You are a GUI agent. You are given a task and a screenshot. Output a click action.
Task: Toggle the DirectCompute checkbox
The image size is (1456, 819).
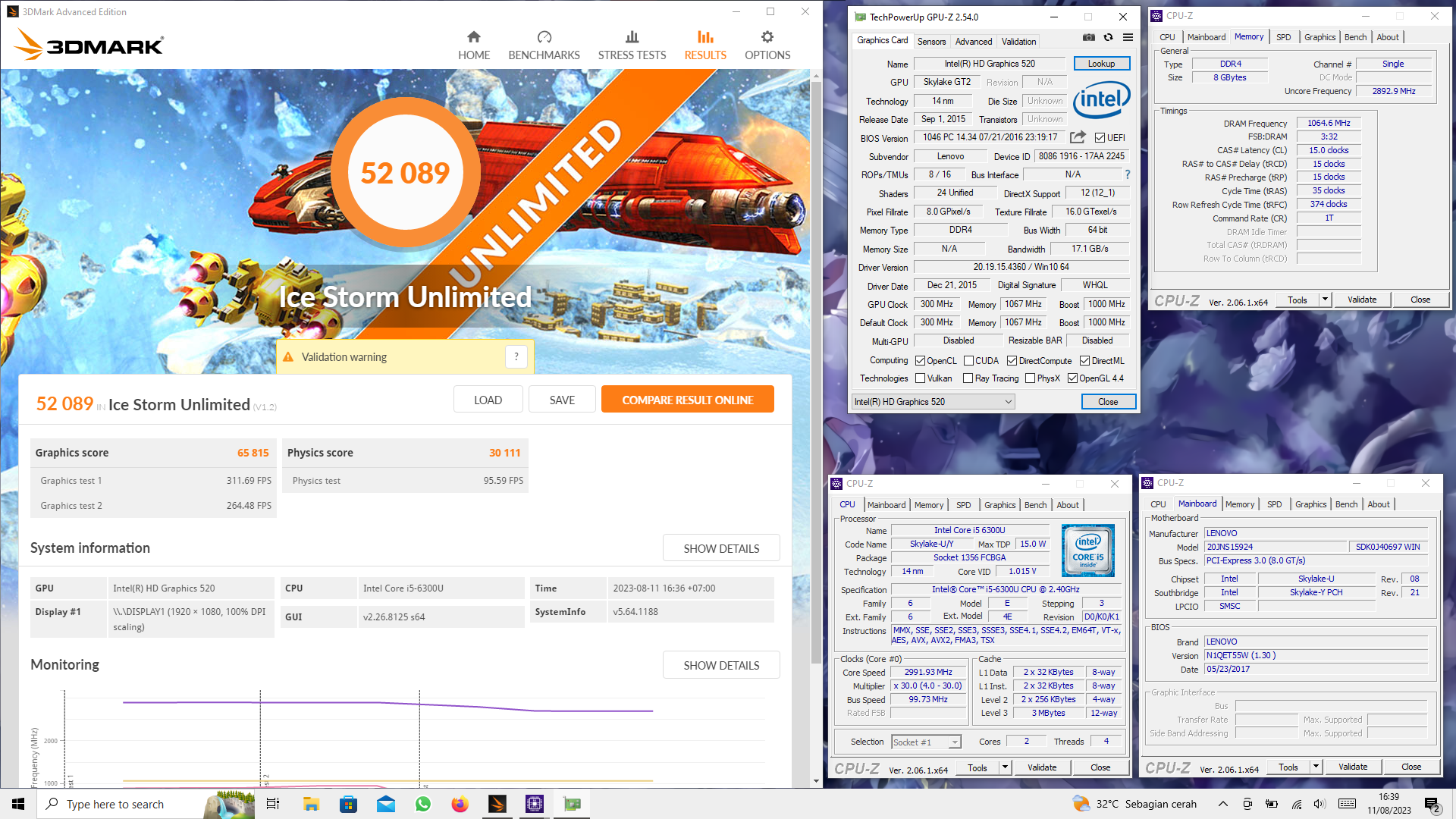pos(1012,361)
